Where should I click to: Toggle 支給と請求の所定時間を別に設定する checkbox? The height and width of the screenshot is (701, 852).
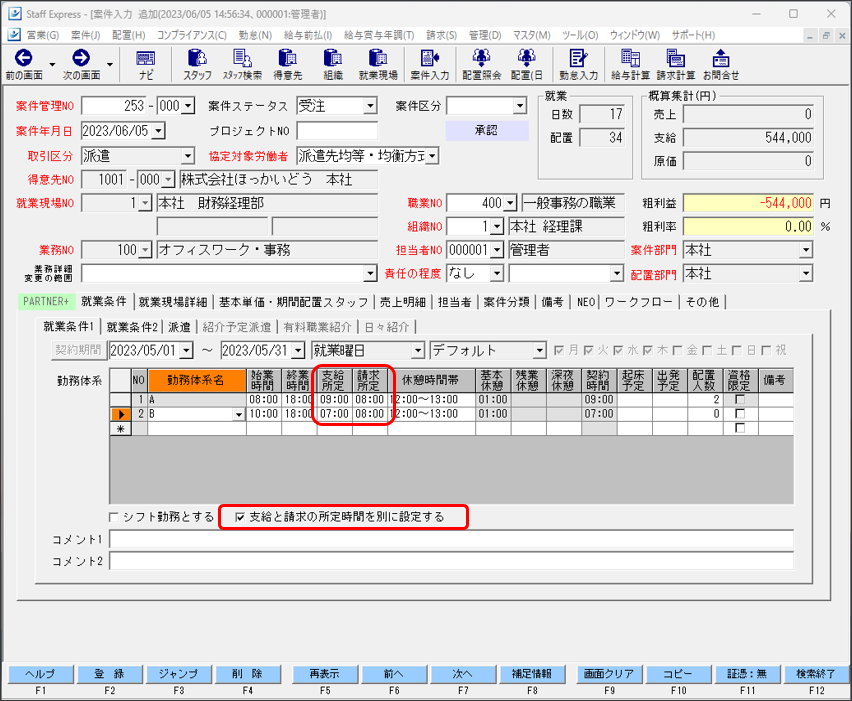(x=238, y=517)
